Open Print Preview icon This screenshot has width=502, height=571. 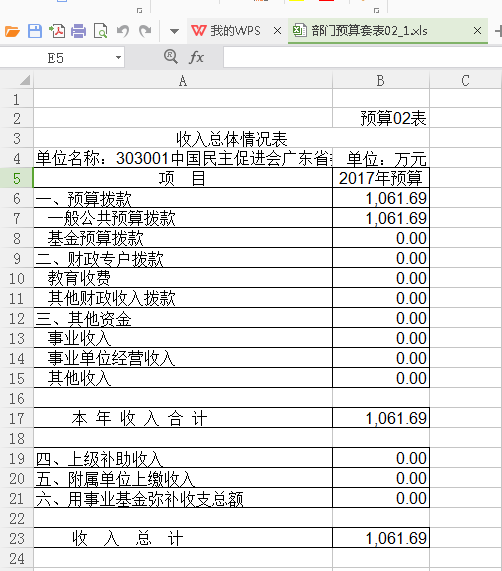(100, 31)
